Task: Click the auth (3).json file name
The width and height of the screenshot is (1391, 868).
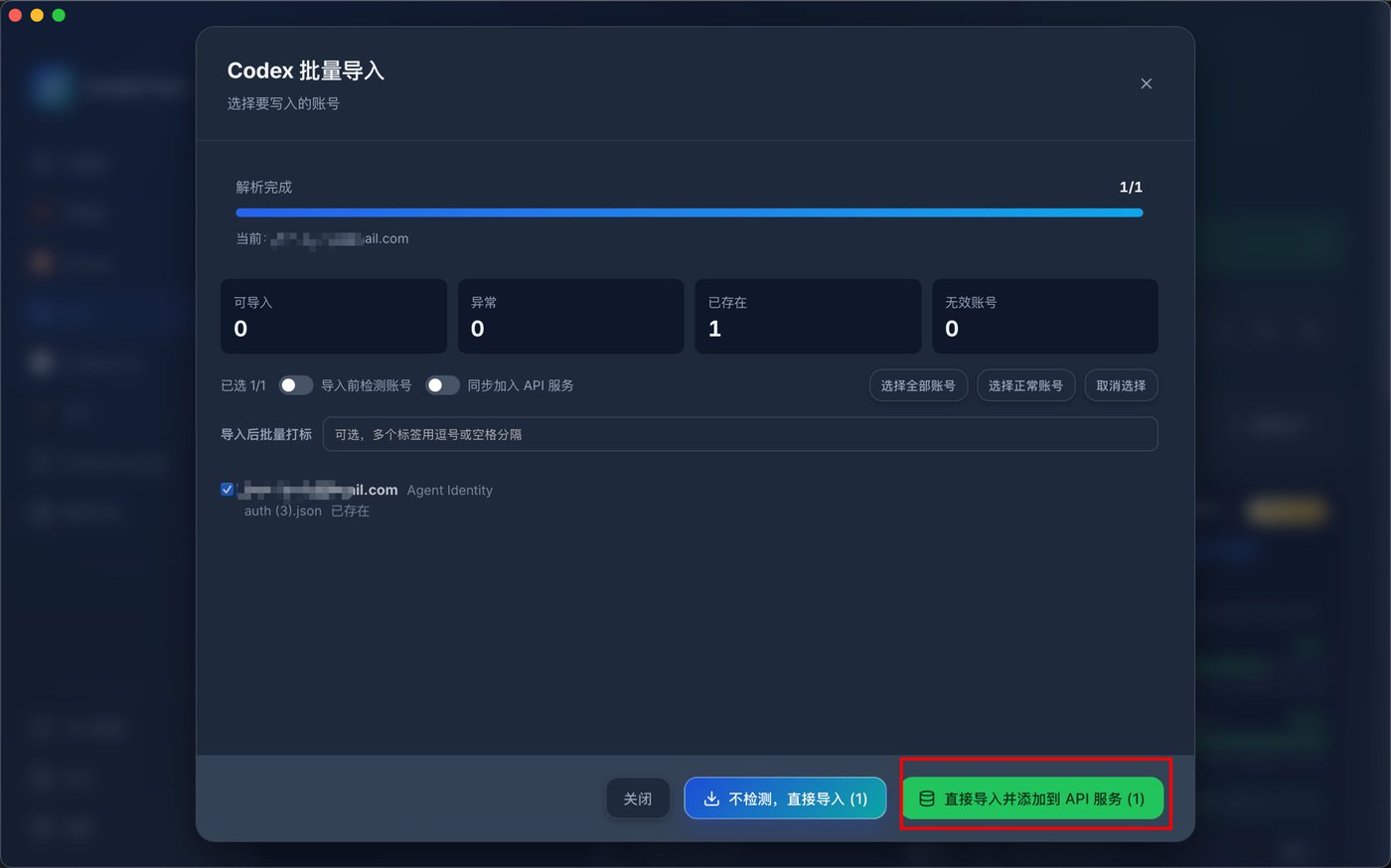Action: pos(283,510)
